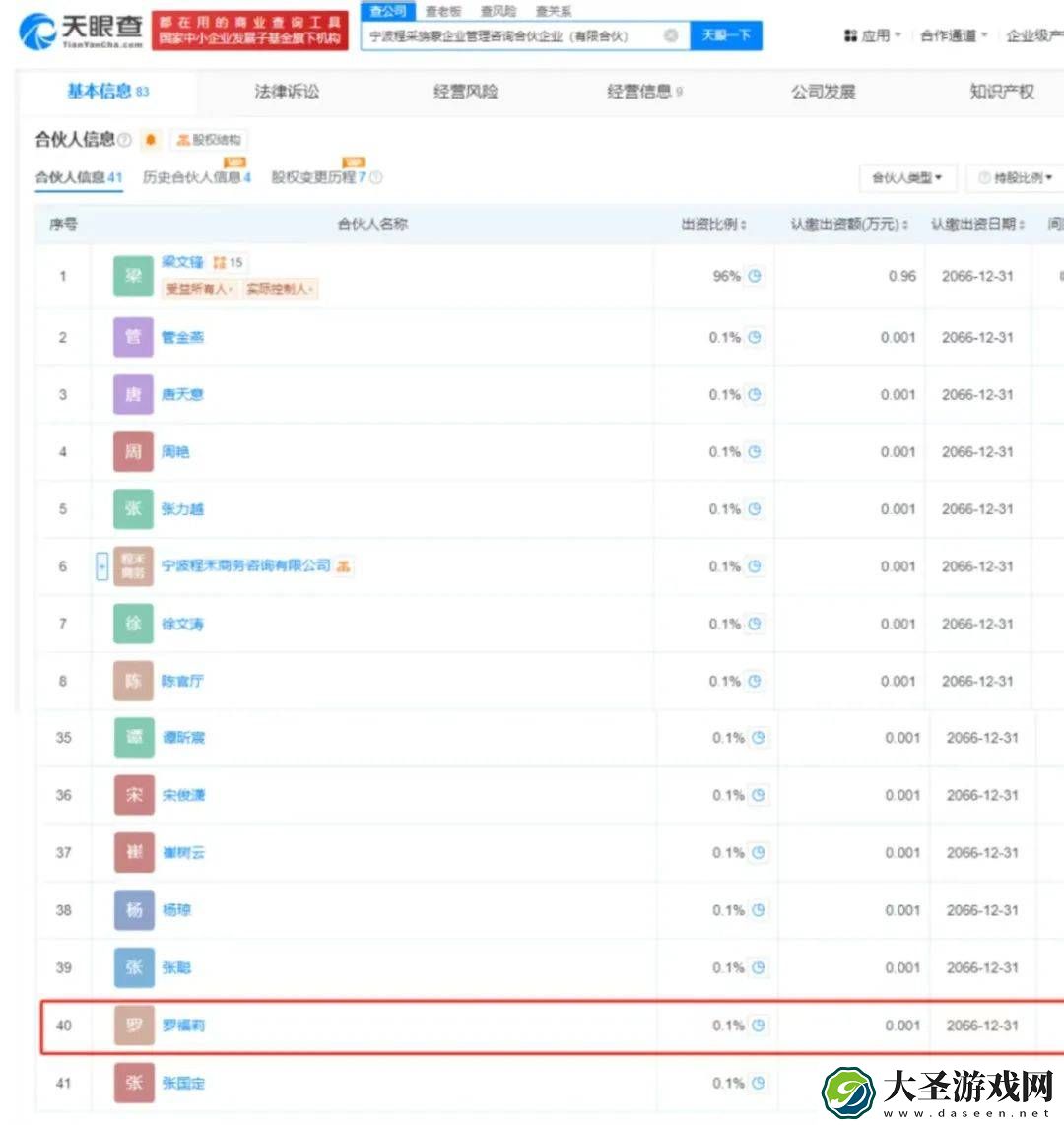Open the 15 companies badge next to 梁文锋

229,263
